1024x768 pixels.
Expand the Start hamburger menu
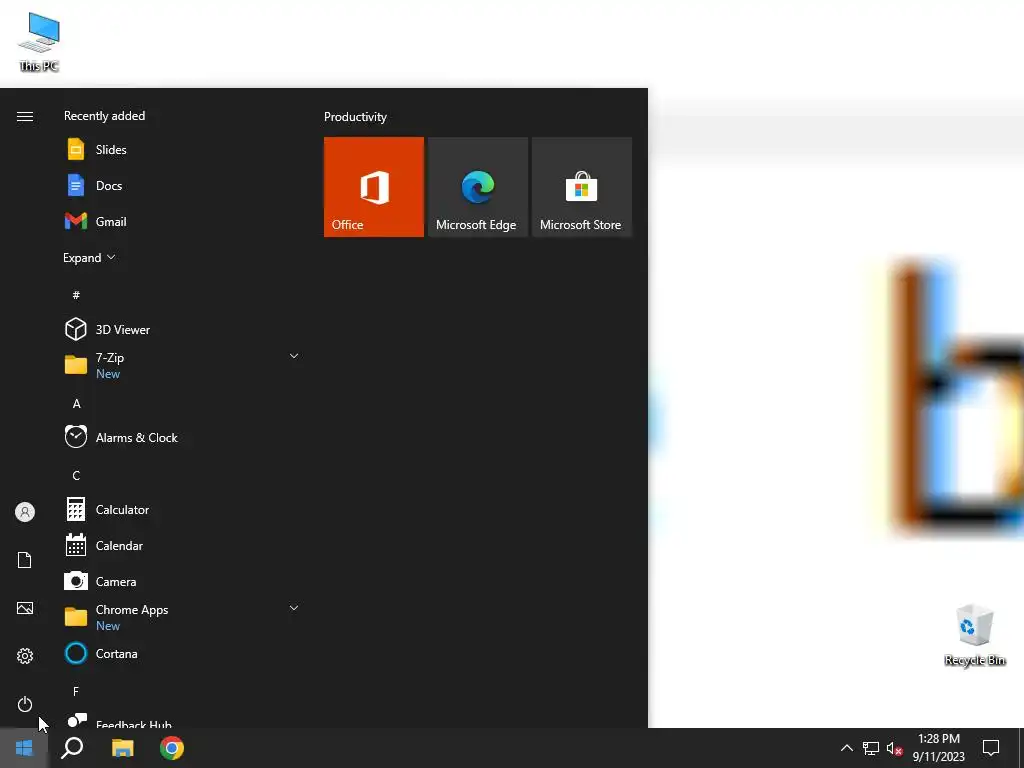coord(25,116)
